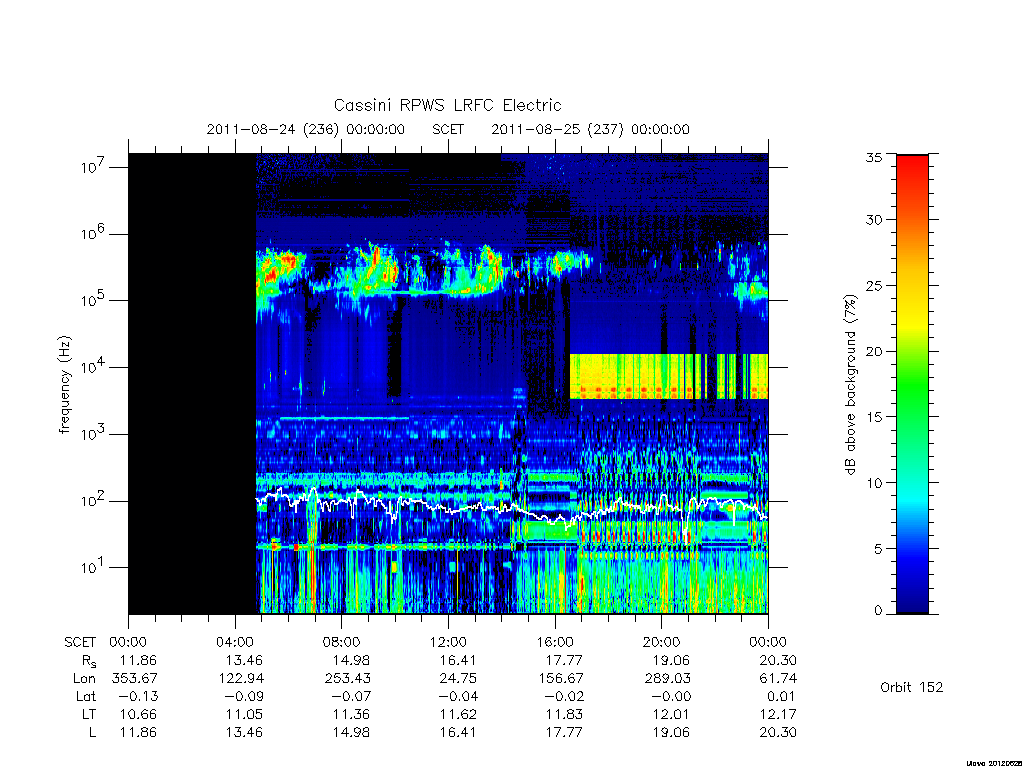The height and width of the screenshot is (768, 1024).
Task: Select local time value 10.66
Action: pos(138,714)
